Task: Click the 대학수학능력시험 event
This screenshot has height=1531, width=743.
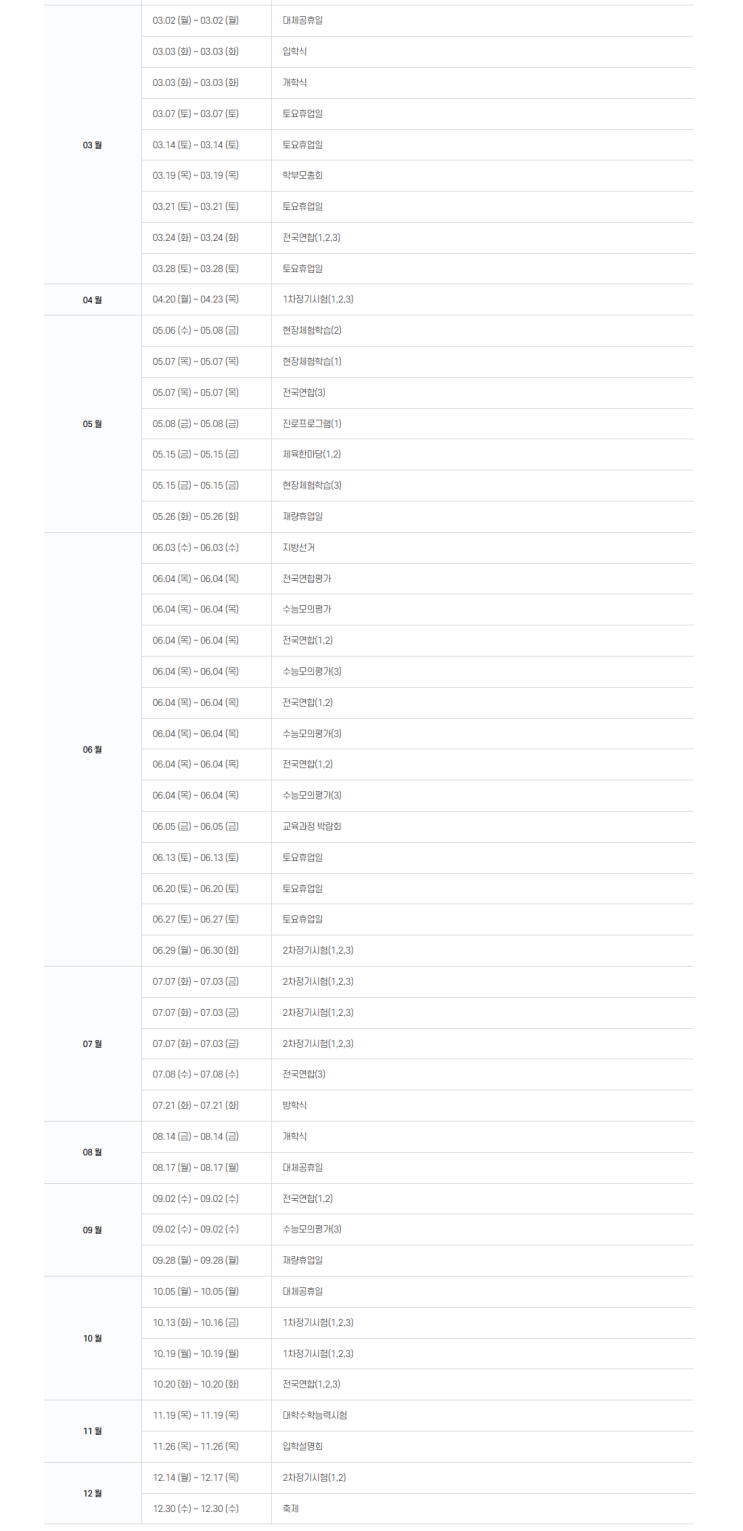Action: [x=315, y=1416]
